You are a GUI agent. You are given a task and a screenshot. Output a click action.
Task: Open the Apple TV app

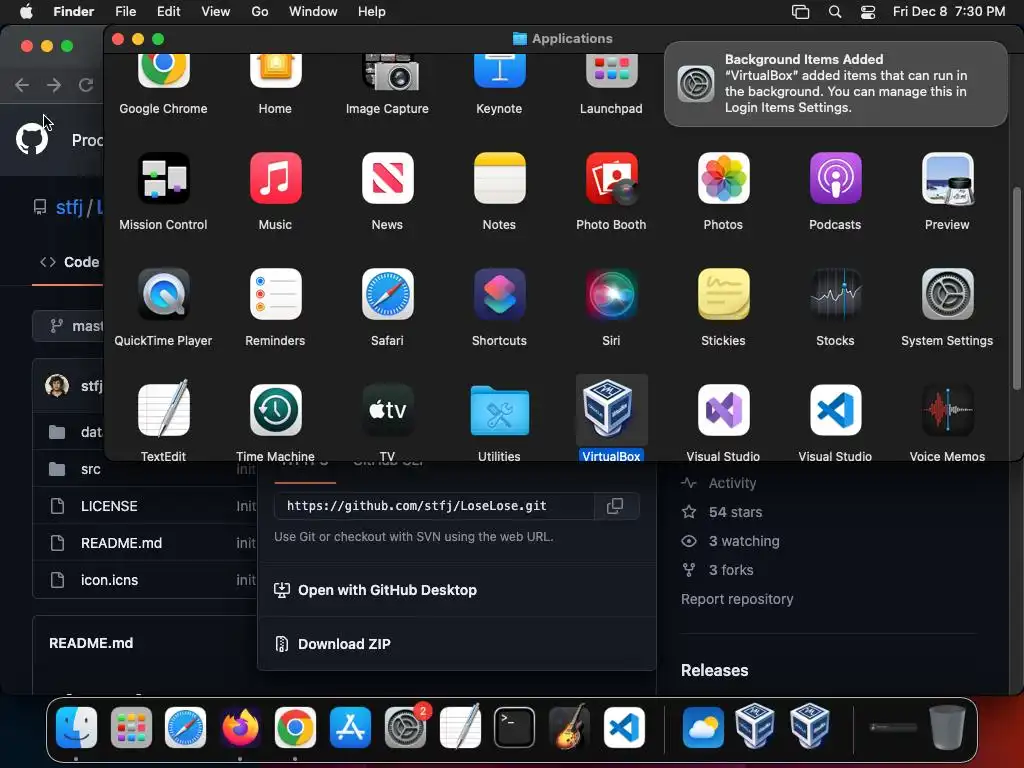[x=387, y=409]
